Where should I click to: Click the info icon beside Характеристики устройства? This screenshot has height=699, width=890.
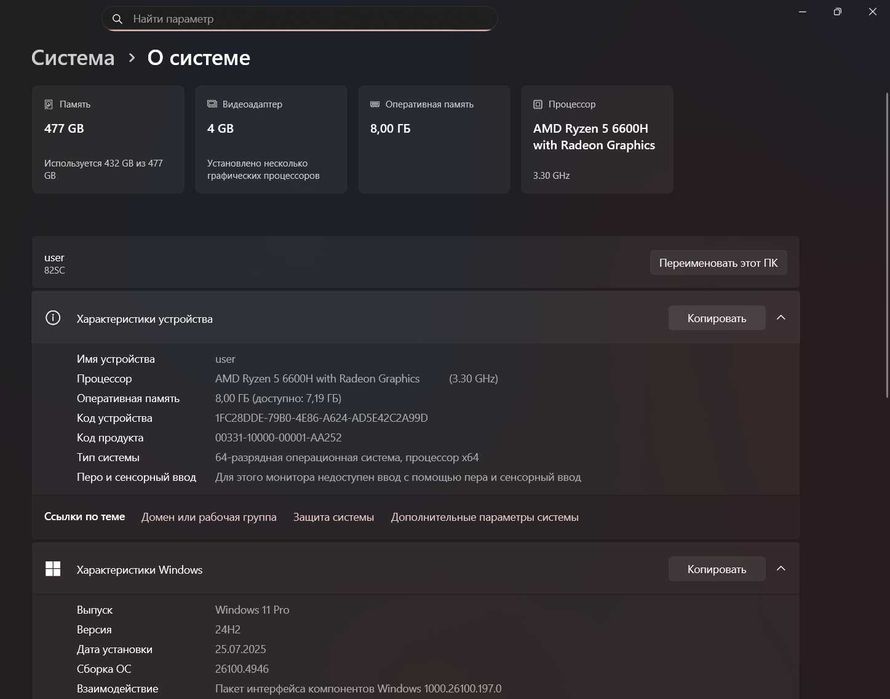click(x=53, y=317)
